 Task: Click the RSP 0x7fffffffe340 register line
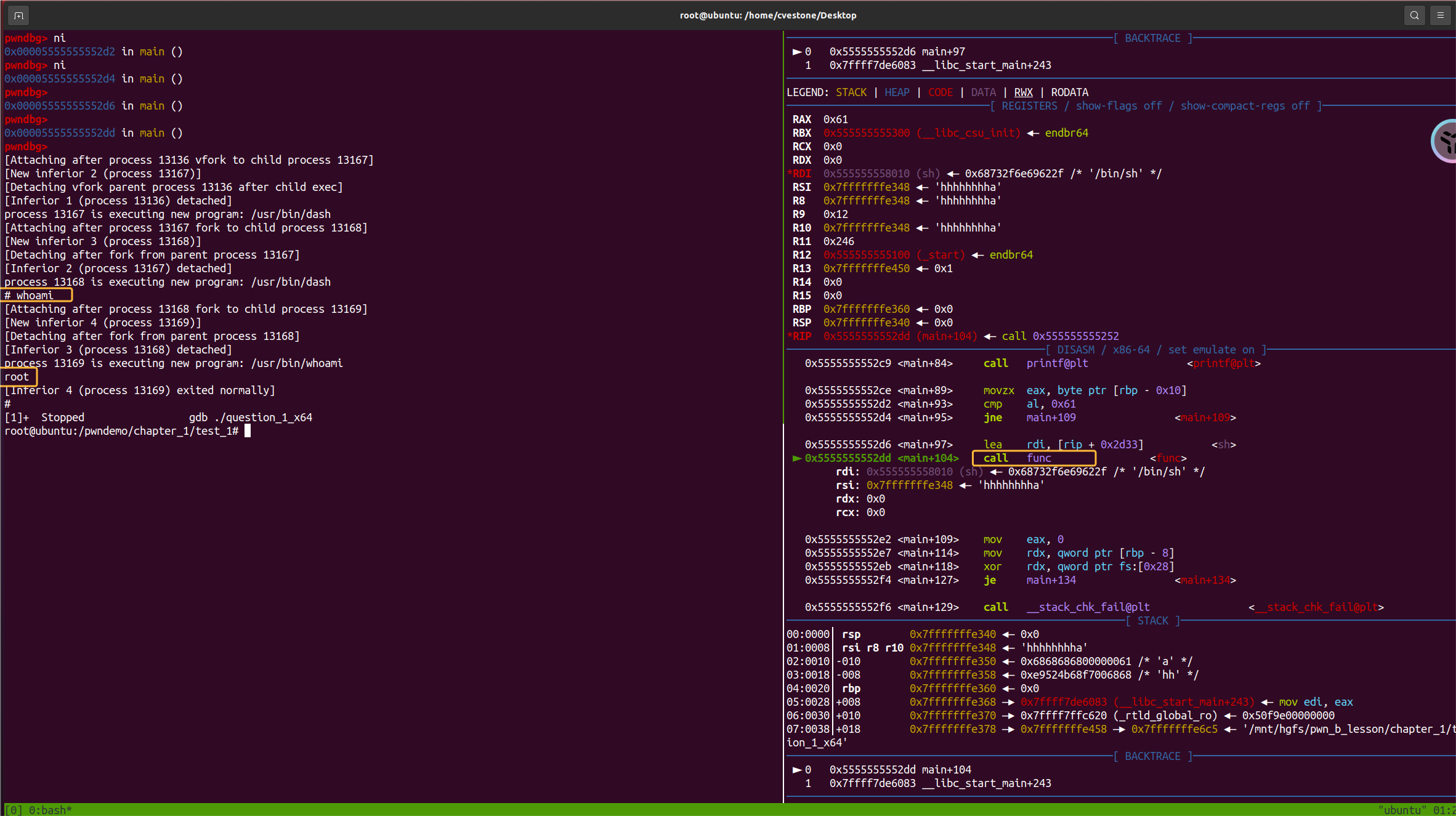coord(872,323)
